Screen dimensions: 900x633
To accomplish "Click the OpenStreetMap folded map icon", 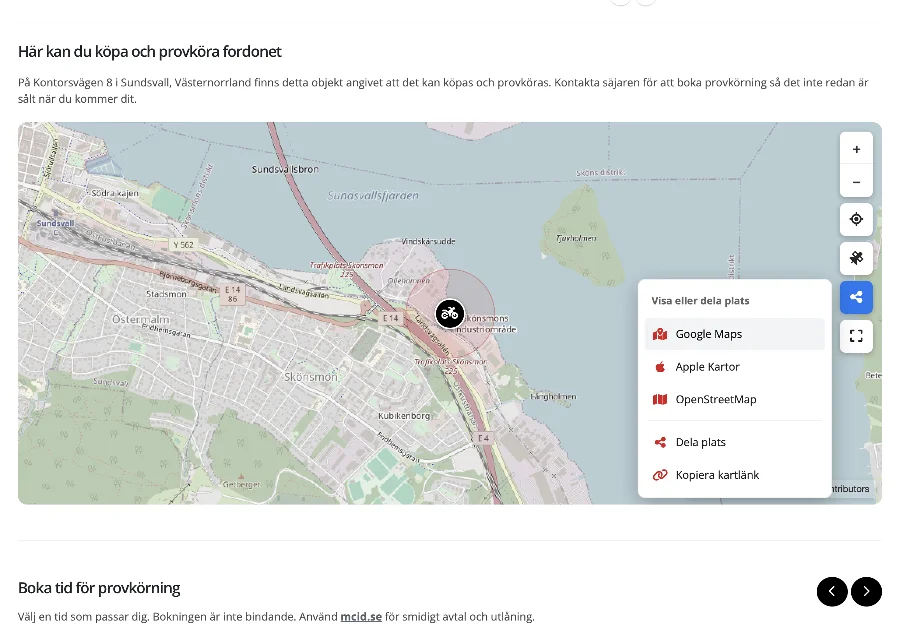I will click(660, 399).
